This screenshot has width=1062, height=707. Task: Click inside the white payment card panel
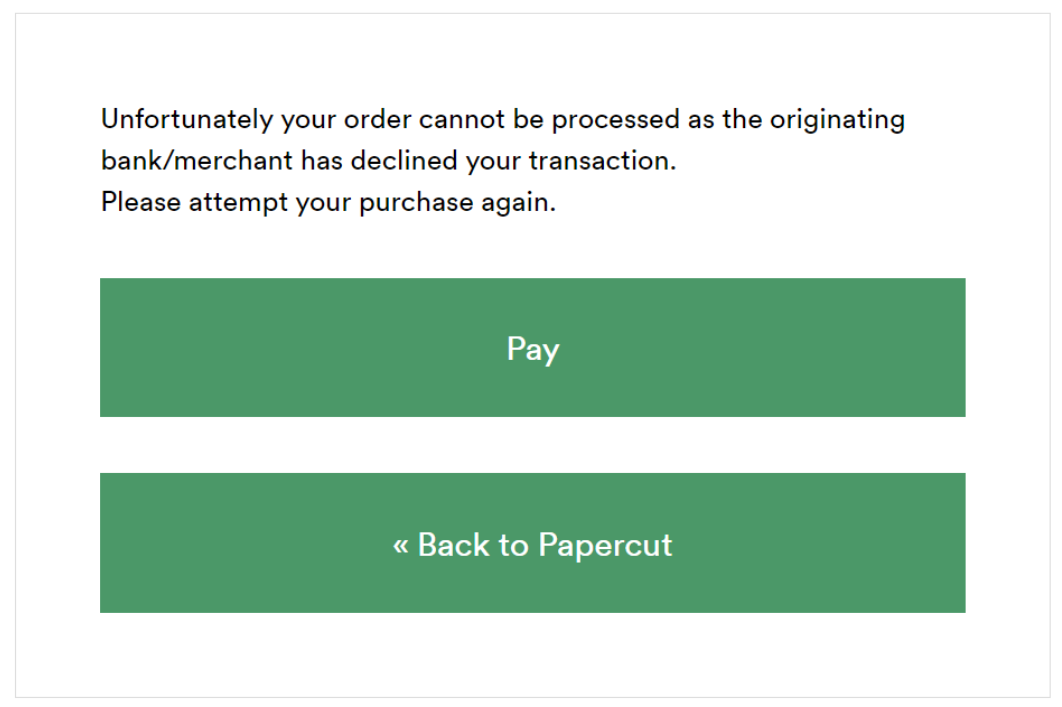(531, 650)
